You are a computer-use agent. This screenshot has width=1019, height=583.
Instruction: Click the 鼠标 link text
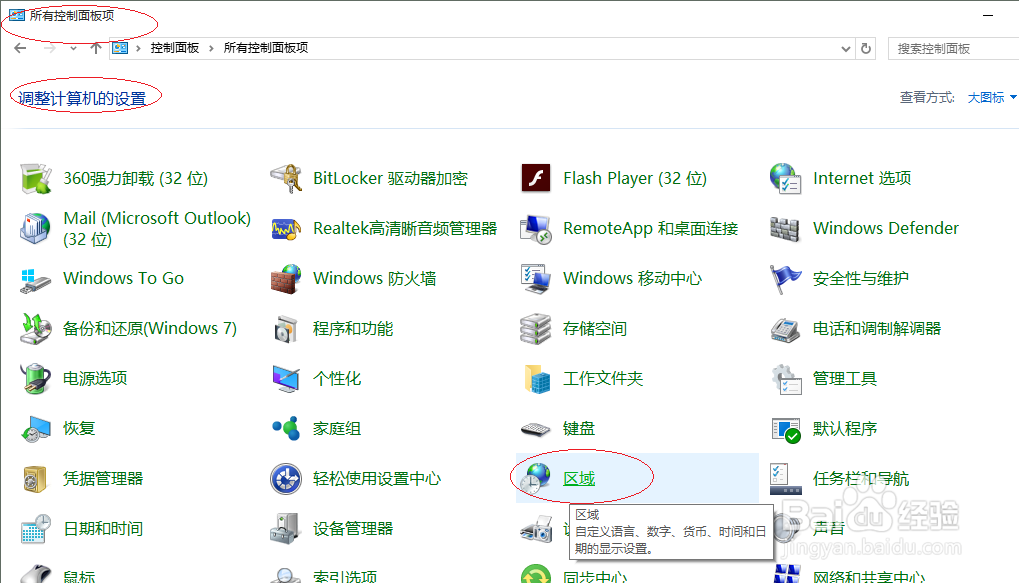point(79,577)
